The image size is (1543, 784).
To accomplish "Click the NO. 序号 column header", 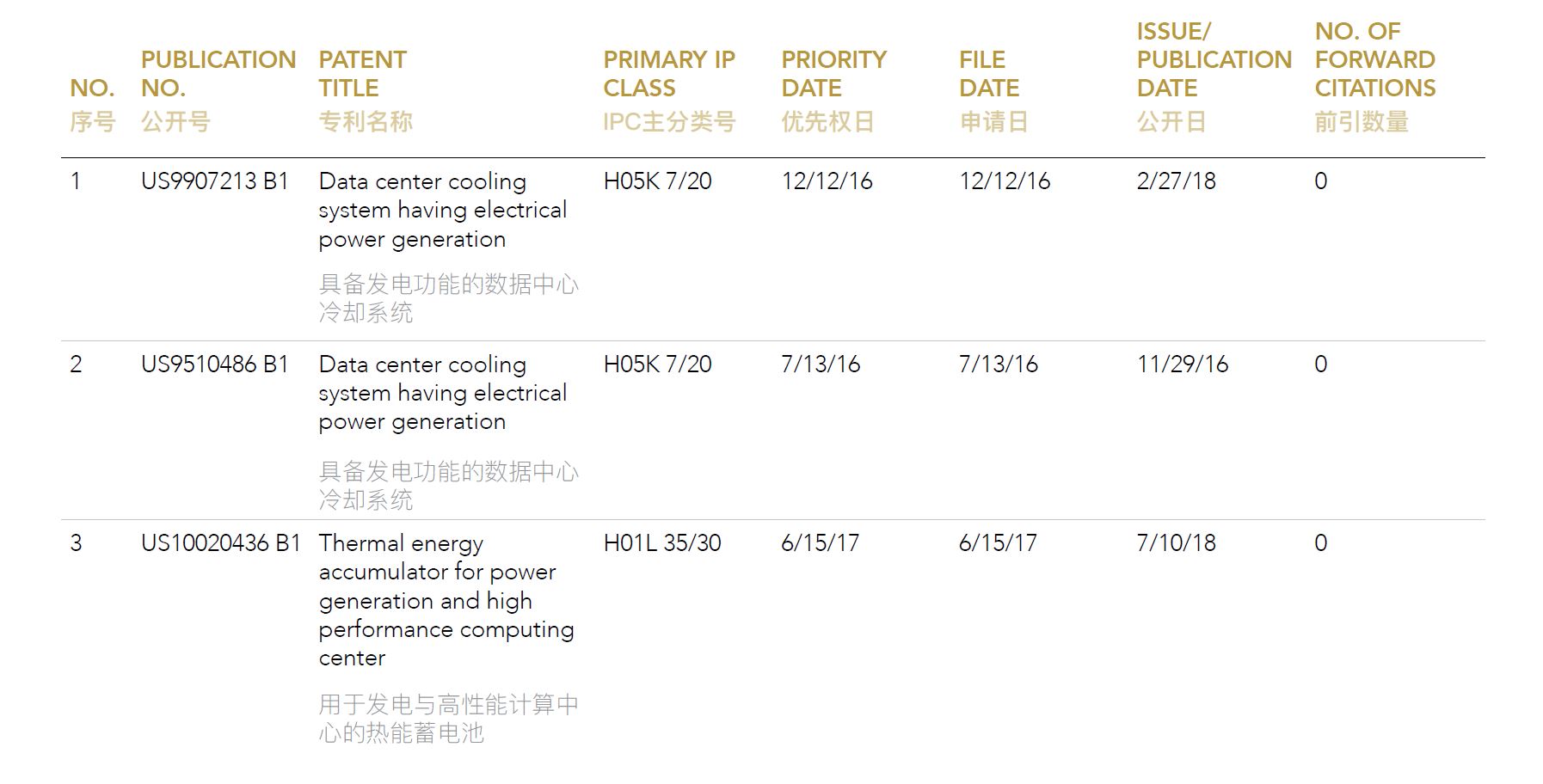I will tap(92, 104).
